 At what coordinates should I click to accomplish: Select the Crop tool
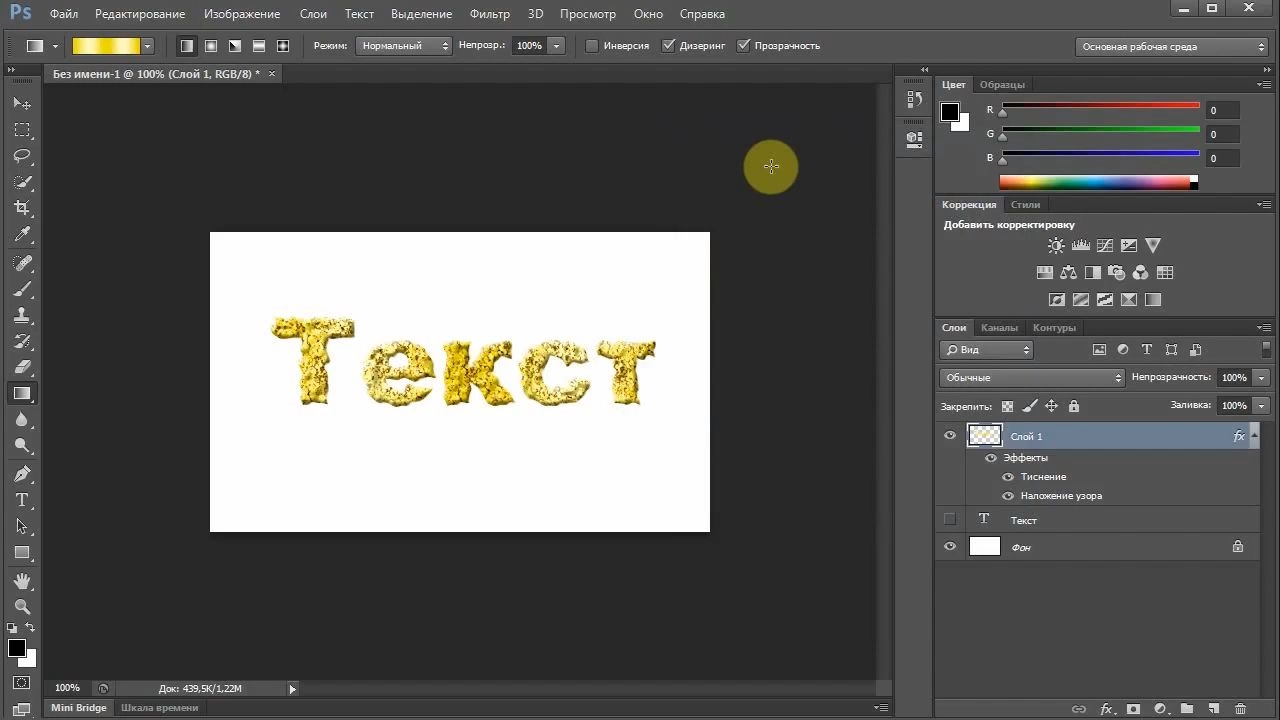[x=22, y=208]
